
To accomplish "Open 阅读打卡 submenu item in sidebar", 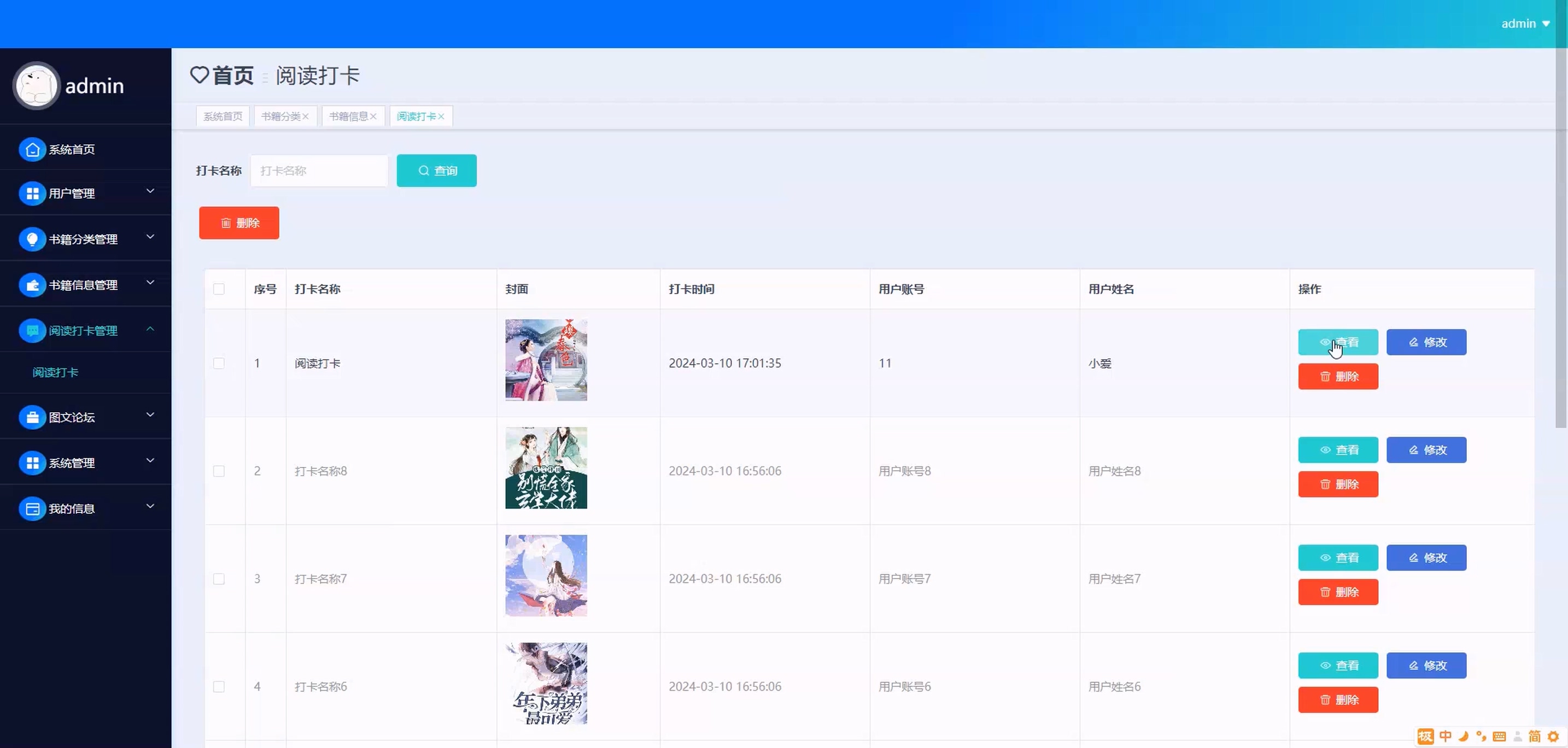I will (x=55, y=372).
